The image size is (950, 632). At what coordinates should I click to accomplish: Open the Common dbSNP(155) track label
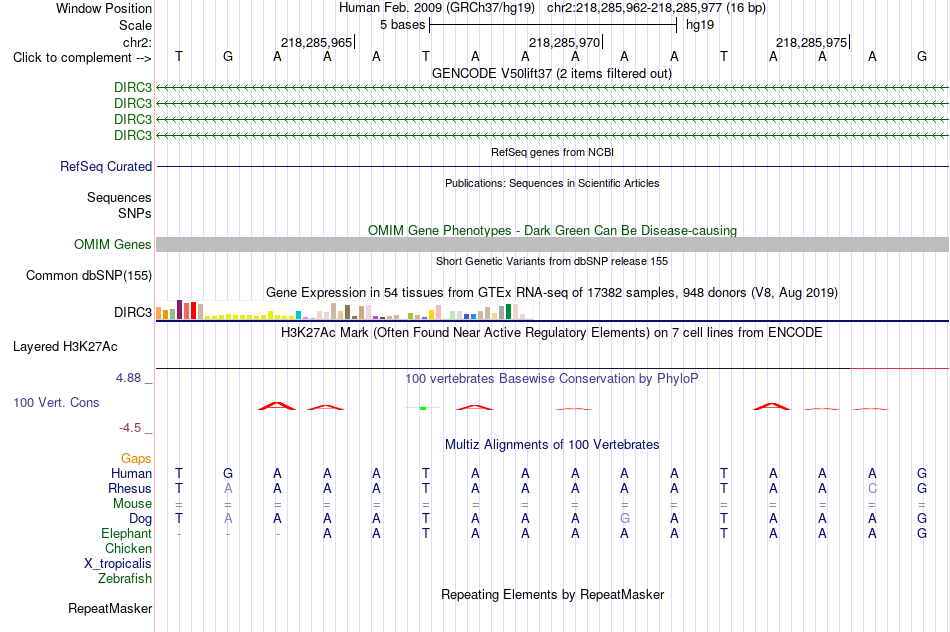click(x=89, y=276)
